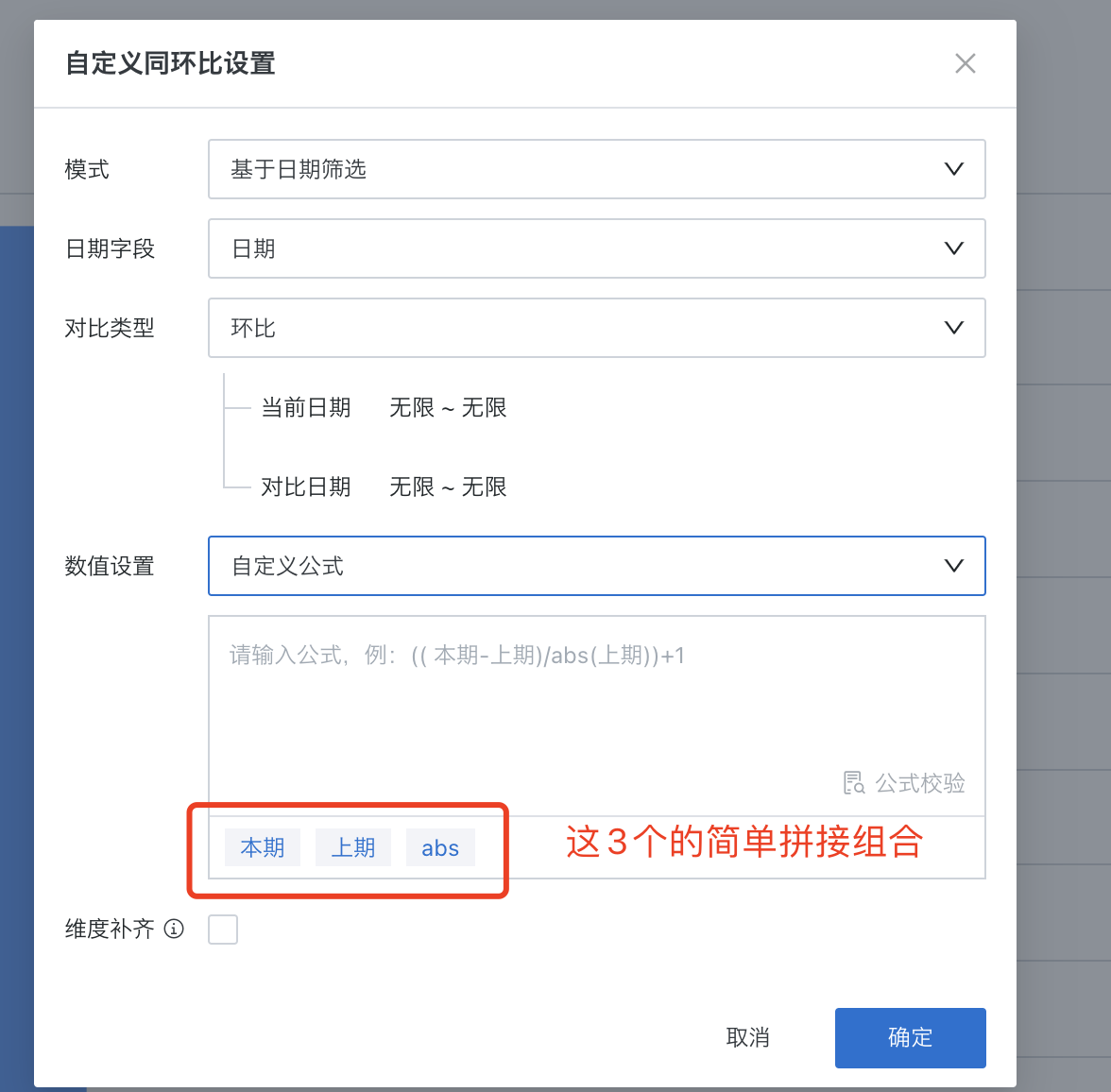1111x1092 pixels.
Task: Close the 自定义同环比设置 dialog
Action: pyautogui.click(x=966, y=64)
